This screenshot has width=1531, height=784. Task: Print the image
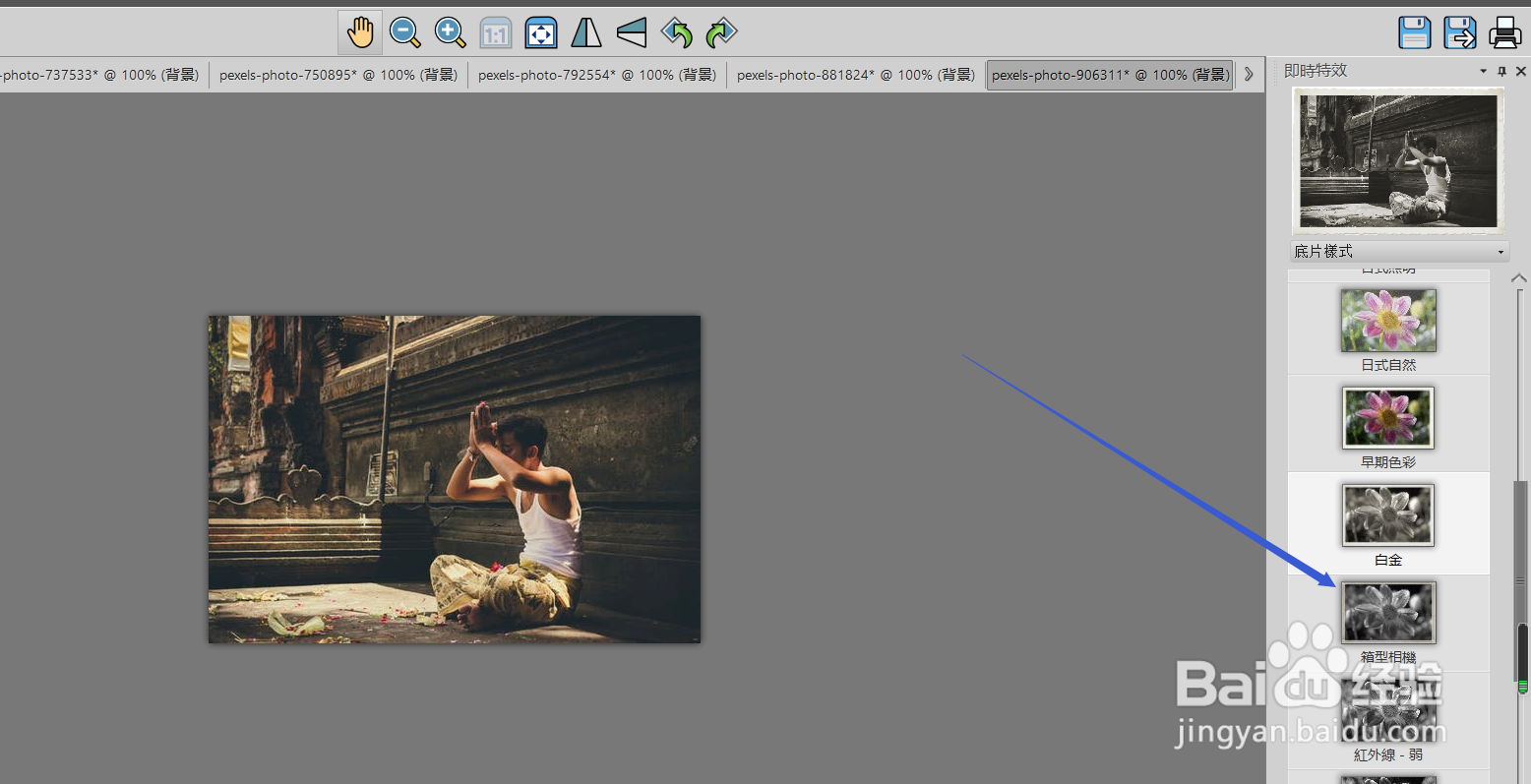1505,32
